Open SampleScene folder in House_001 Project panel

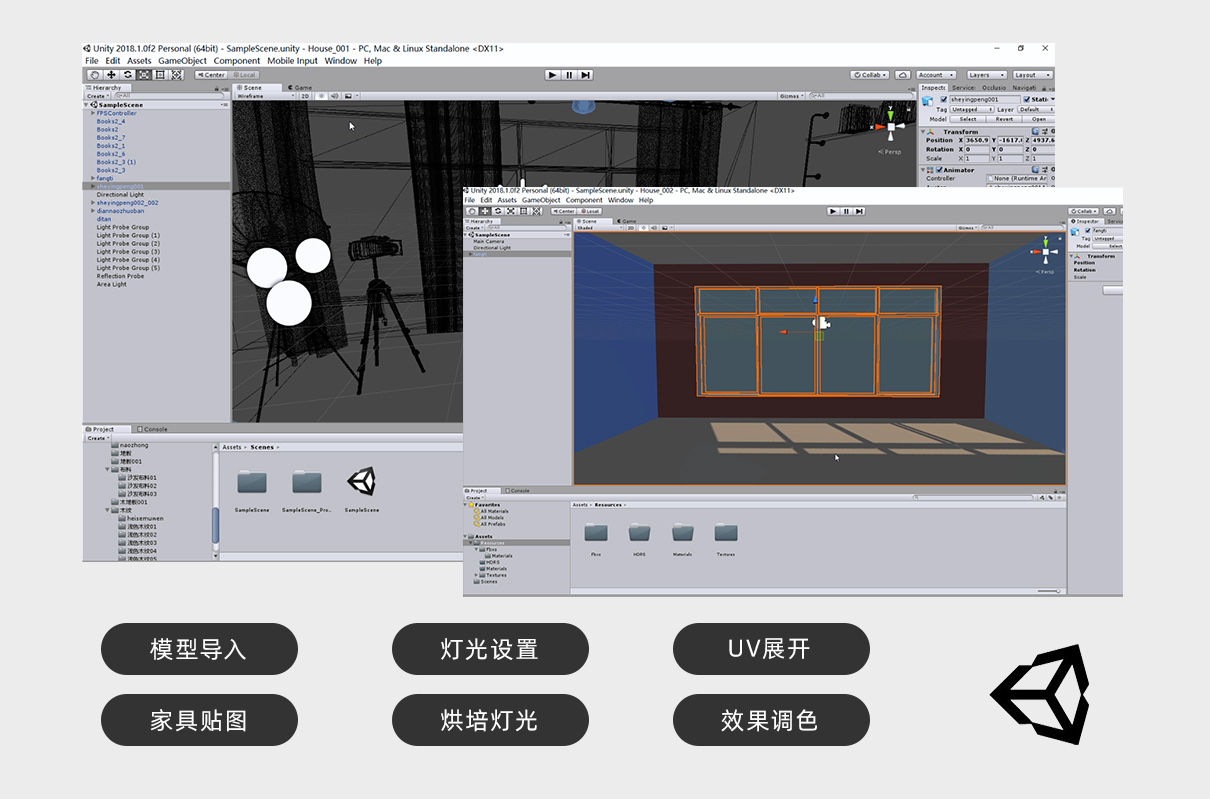click(x=252, y=483)
